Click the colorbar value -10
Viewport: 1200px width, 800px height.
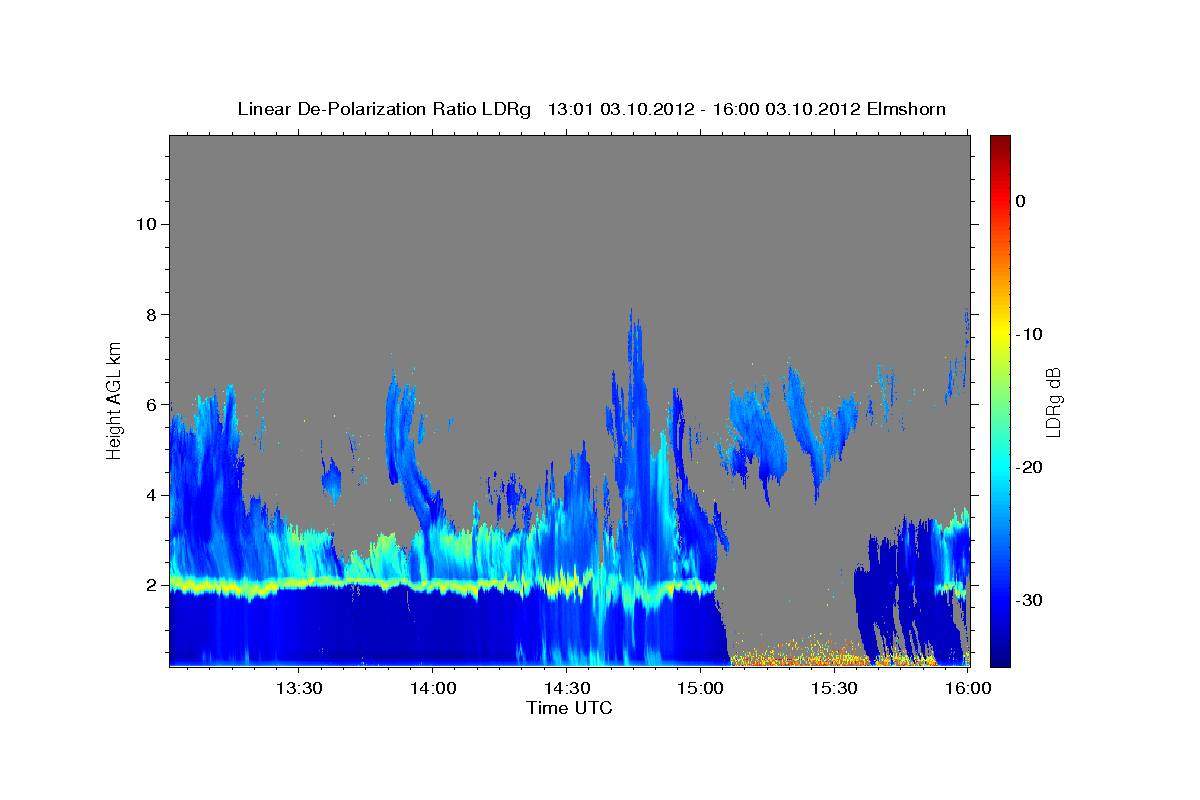coord(1029,334)
